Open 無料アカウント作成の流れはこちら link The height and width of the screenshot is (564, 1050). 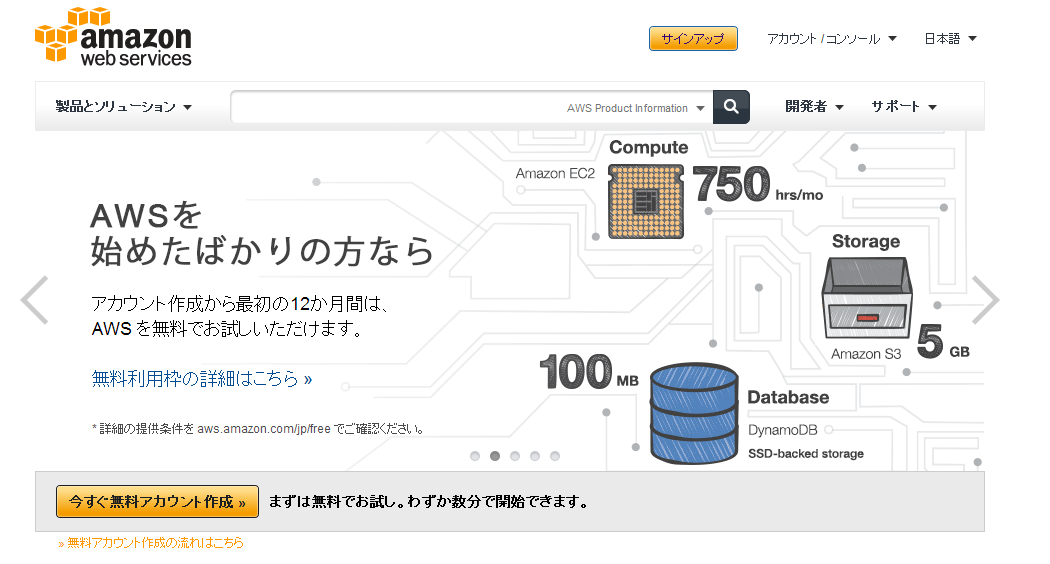point(151,543)
